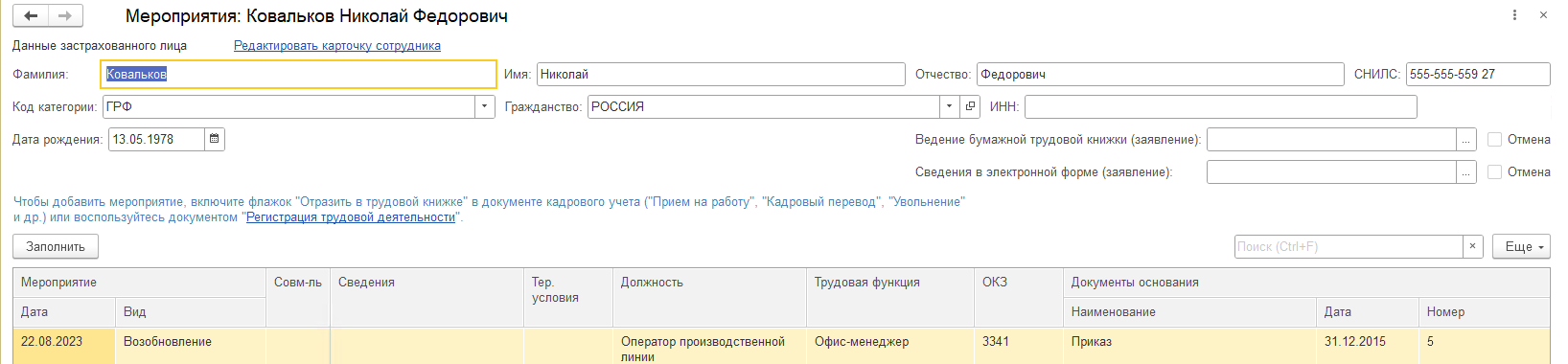Choose the paper work book statement with the ellipsis

pos(1466,140)
